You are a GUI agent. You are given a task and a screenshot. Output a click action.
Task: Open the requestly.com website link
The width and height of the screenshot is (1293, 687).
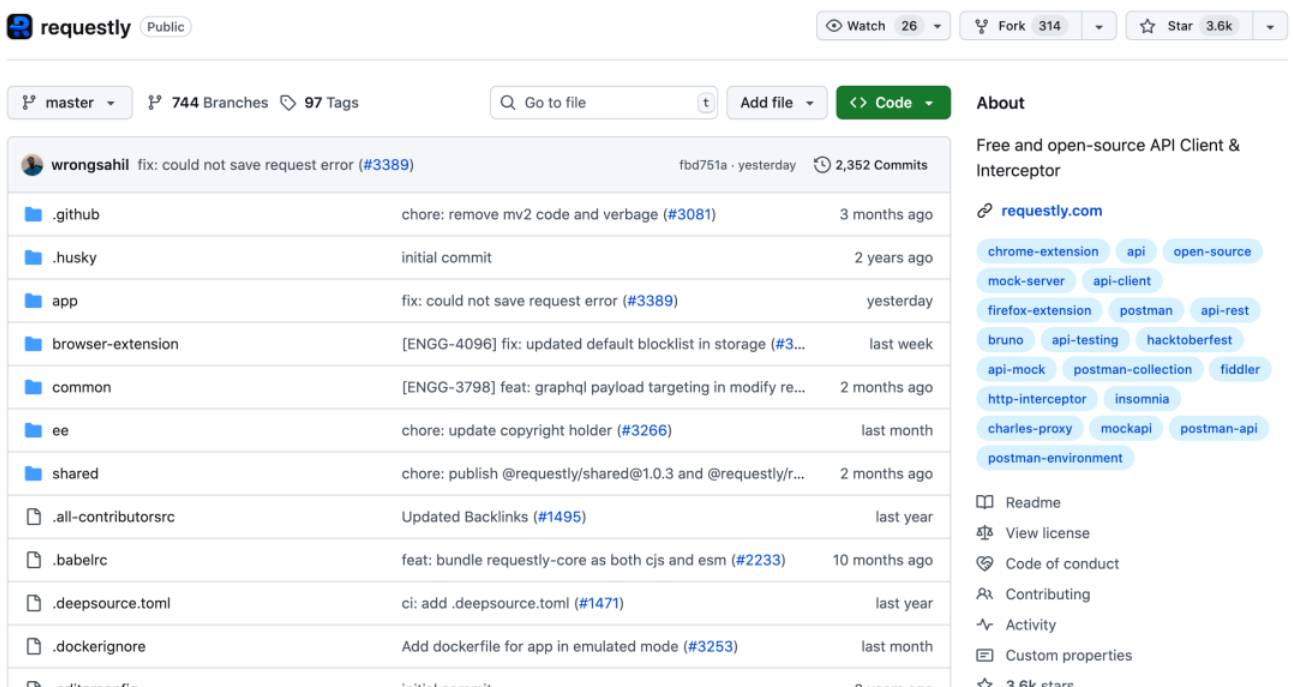(1051, 211)
